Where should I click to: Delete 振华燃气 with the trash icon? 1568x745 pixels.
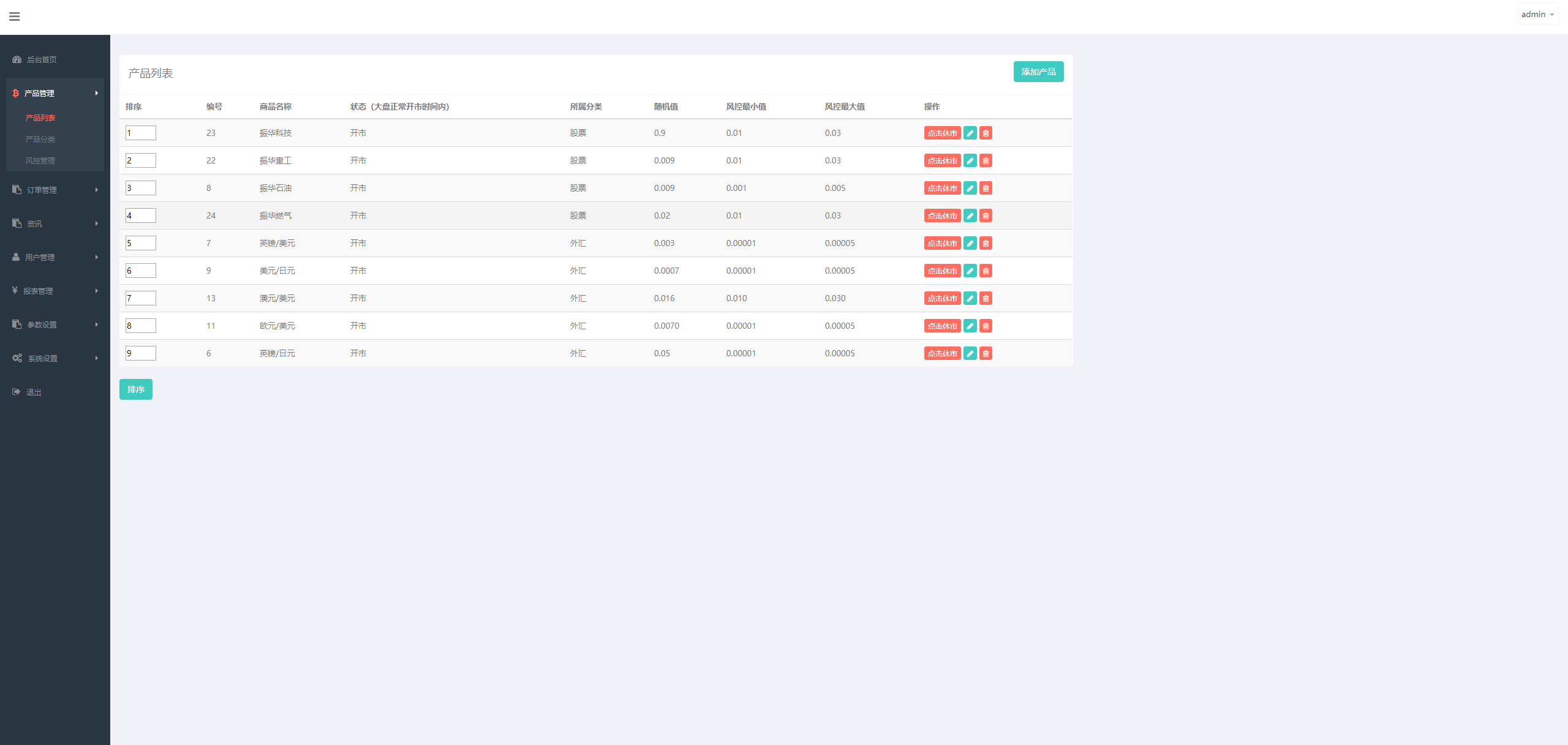986,215
